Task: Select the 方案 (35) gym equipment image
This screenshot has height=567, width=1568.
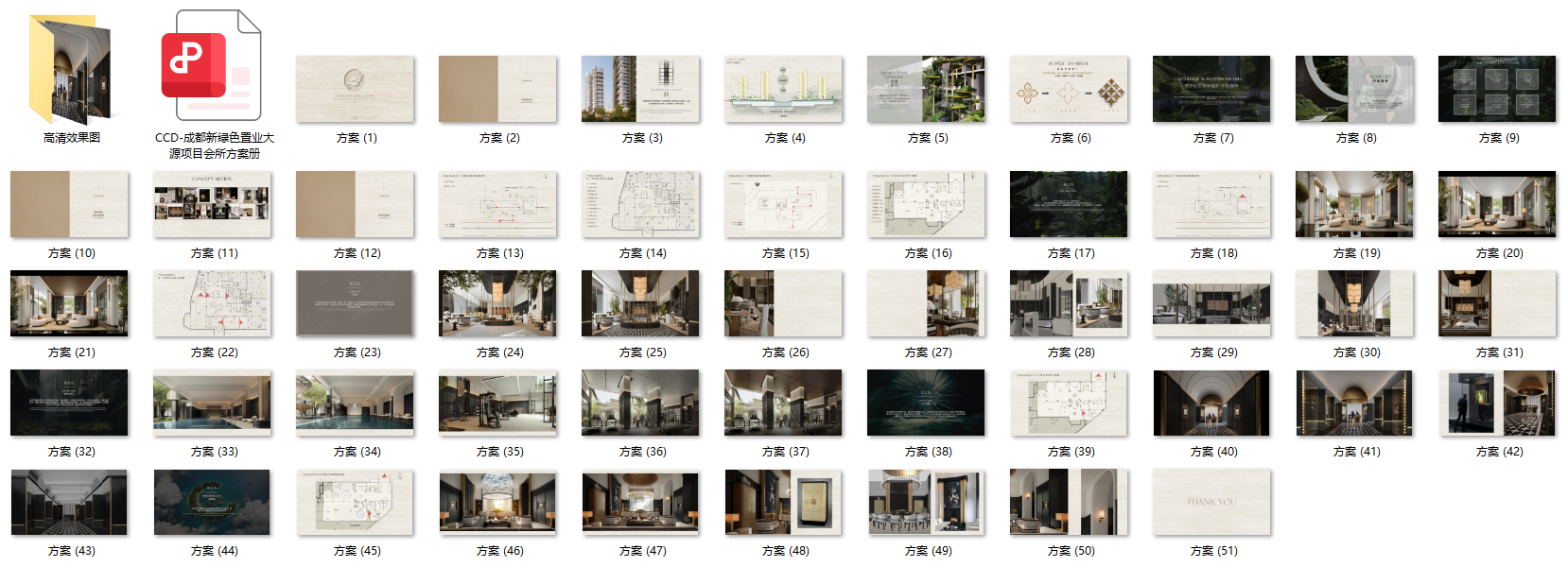Action: coord(497,403)
